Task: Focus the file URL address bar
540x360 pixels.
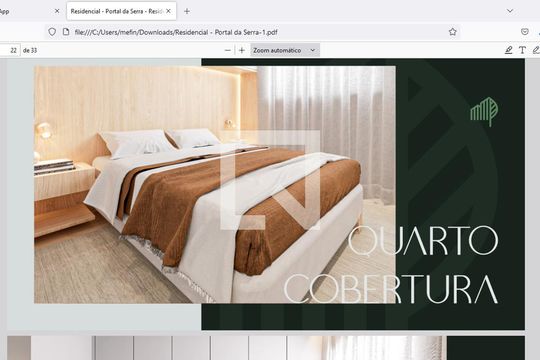Action: 253,32
